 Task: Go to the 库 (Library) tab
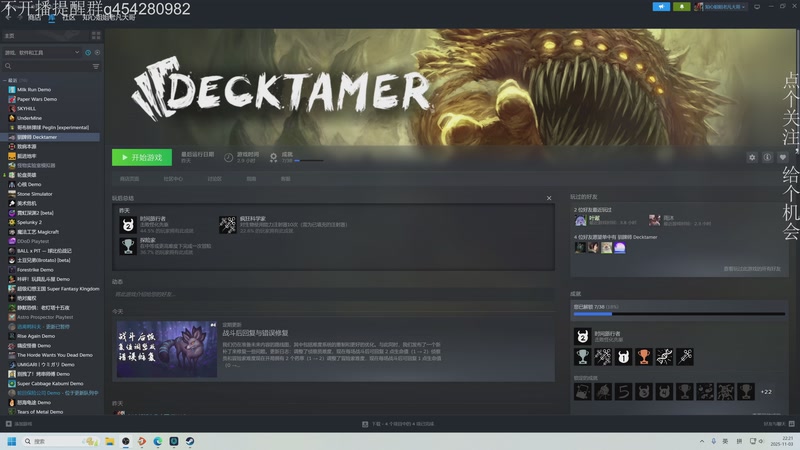(x=52, y=17)
